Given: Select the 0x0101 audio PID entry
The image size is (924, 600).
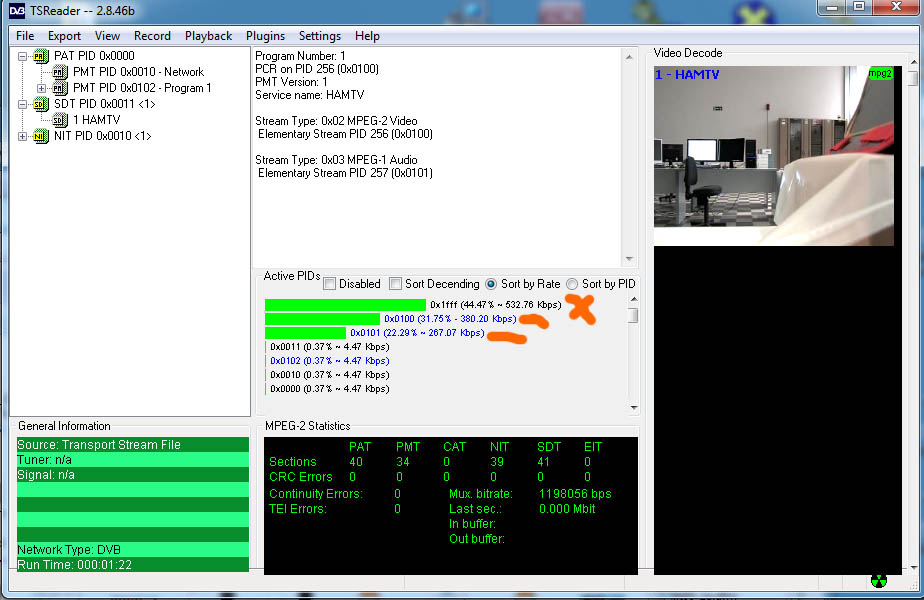Looking at the screenshot, I should pyautogui.click(x=416, y=333).
